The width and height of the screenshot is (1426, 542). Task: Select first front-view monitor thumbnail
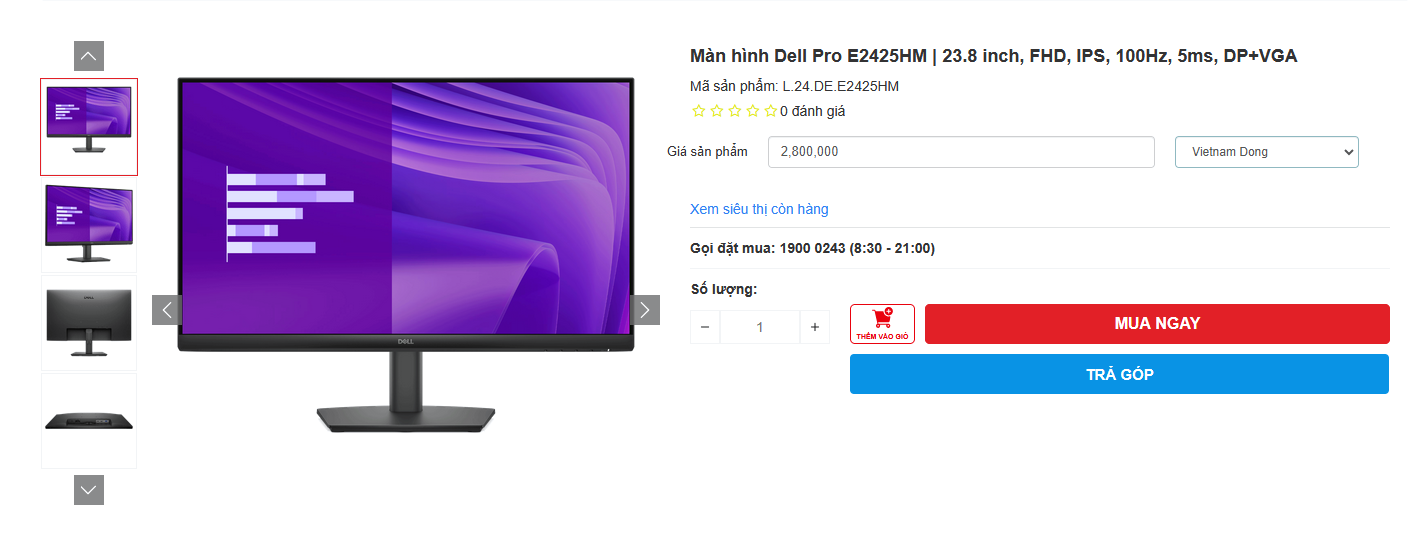(x=89, y=127)
